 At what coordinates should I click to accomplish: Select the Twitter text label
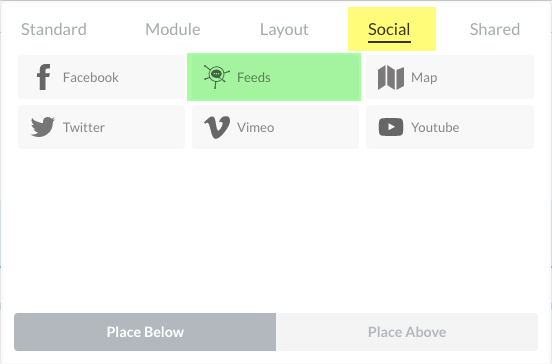point(84,127)
